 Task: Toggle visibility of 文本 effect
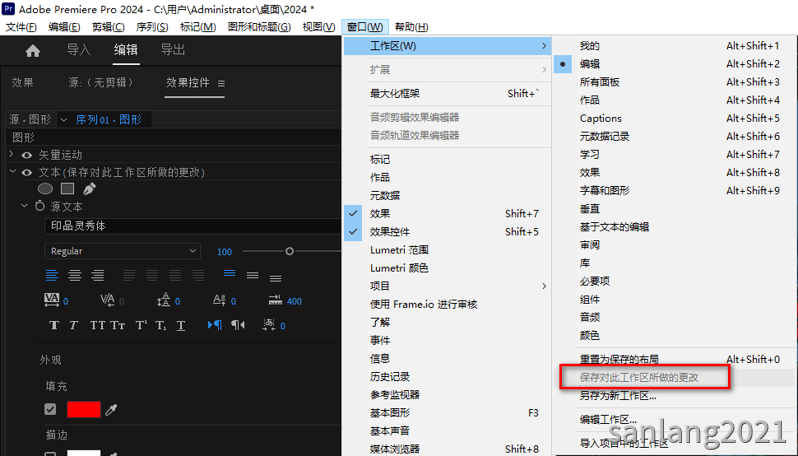[x=27, y=173]
